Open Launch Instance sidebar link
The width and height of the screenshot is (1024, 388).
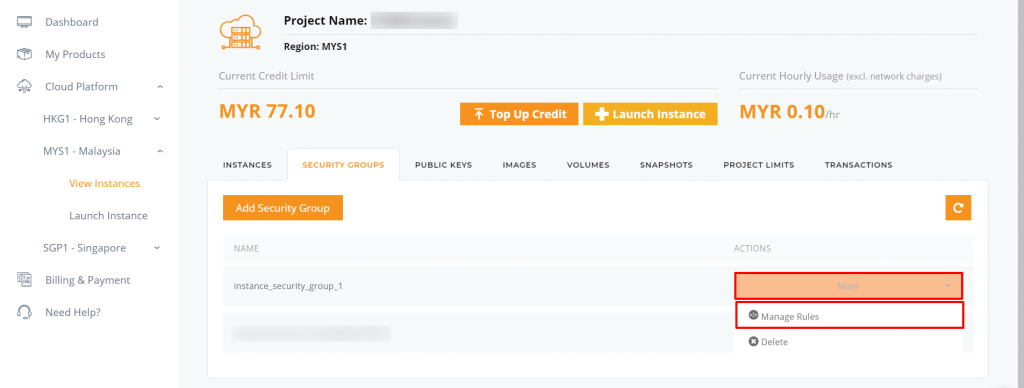108,216
